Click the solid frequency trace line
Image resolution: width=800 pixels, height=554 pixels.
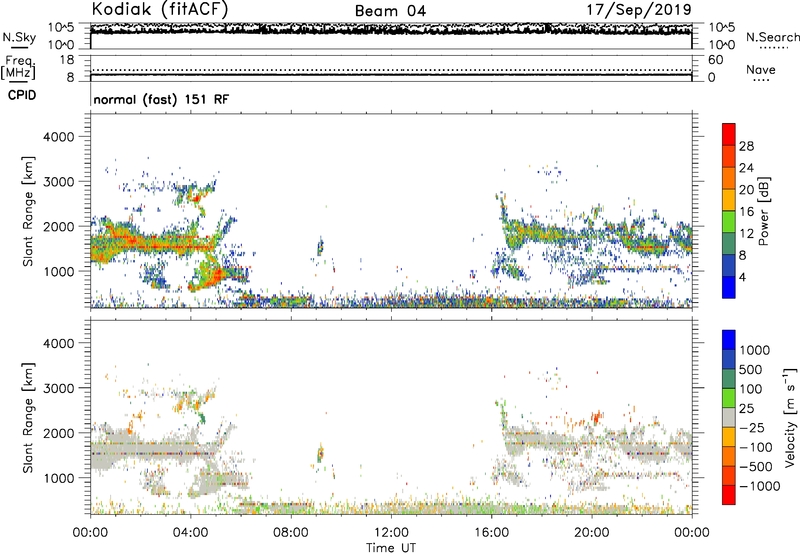(x=391, y=75)
